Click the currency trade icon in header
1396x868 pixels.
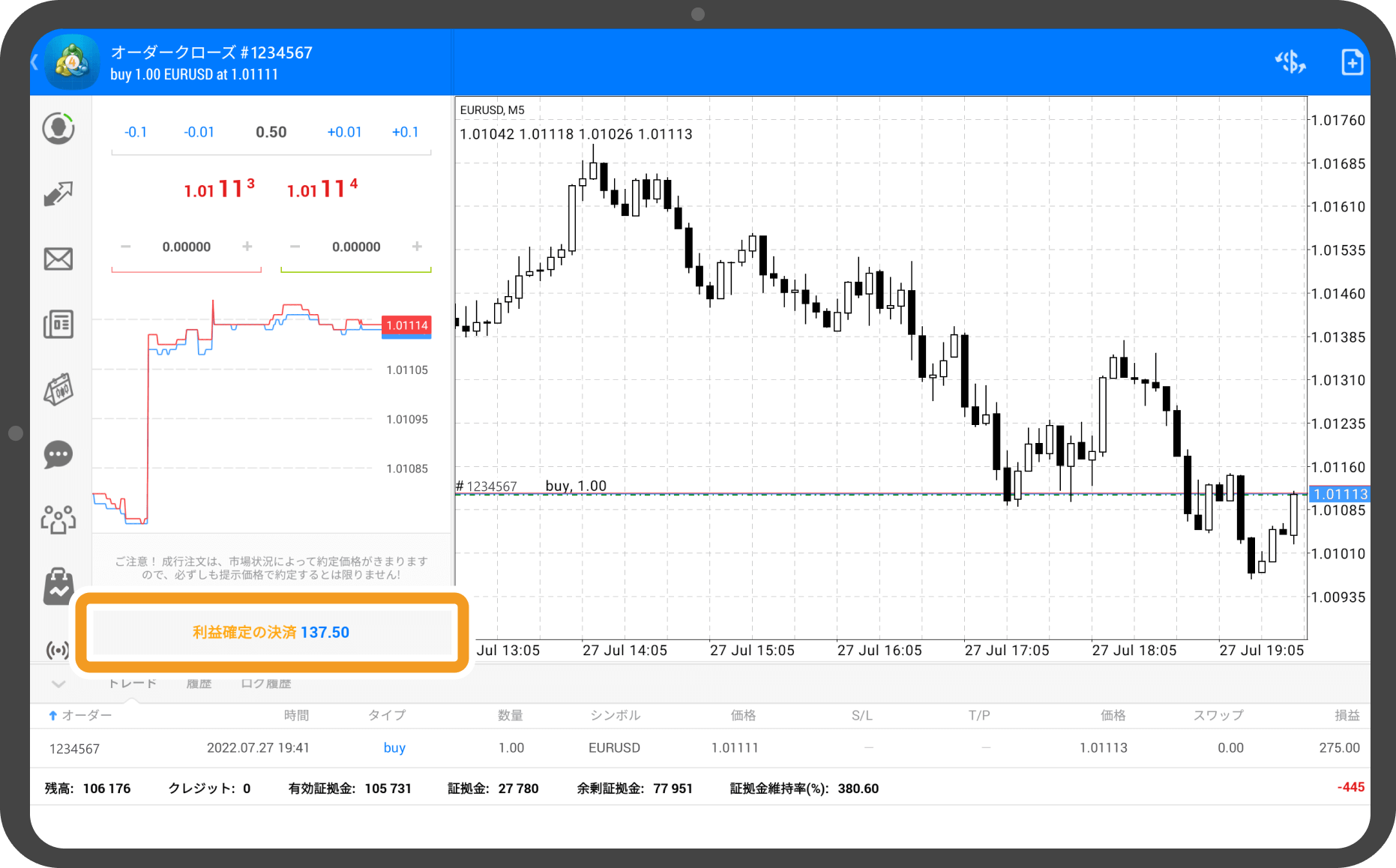pos(1290,62)
